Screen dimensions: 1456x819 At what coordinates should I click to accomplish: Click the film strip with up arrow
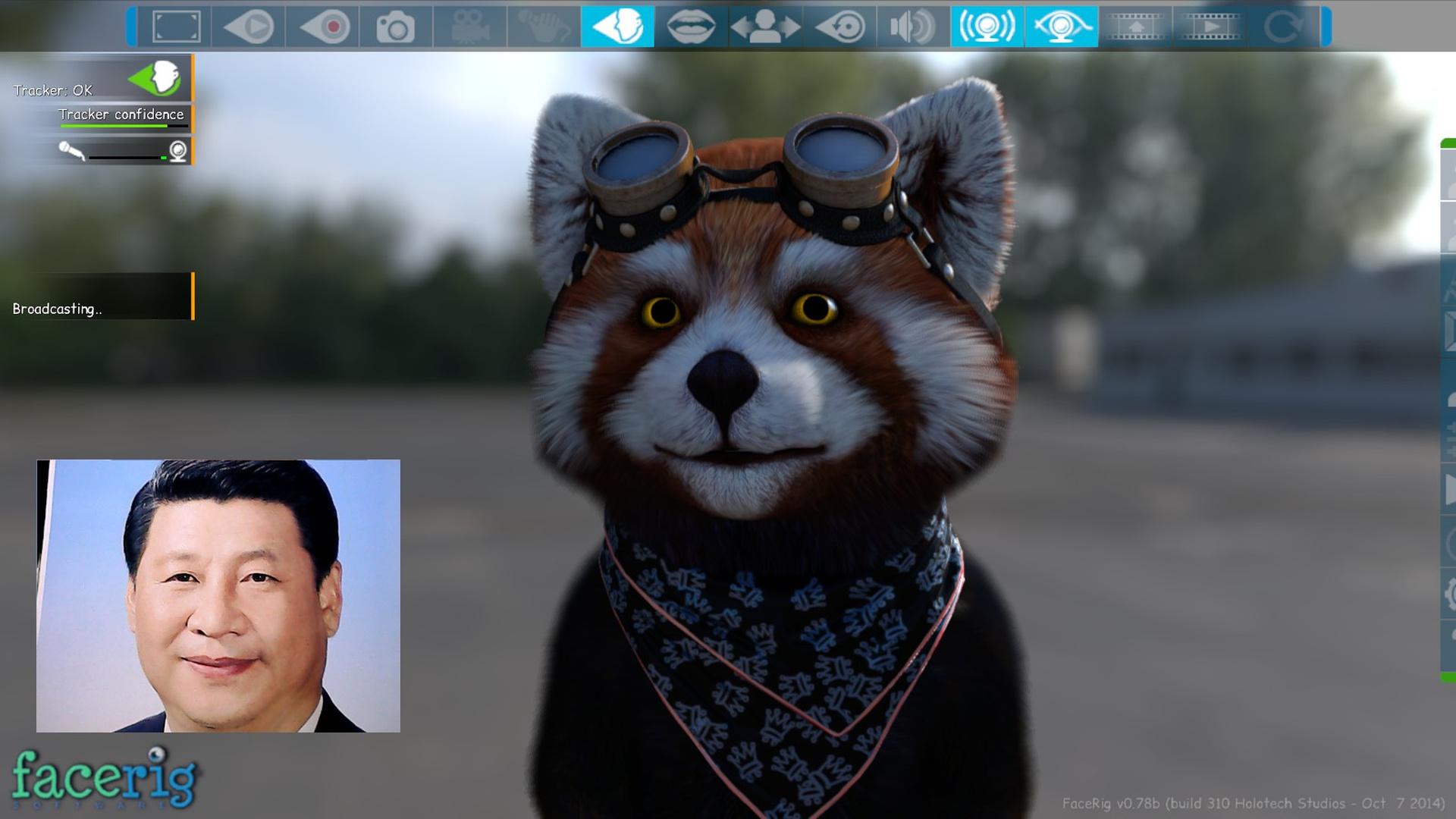pos(1135,27)
